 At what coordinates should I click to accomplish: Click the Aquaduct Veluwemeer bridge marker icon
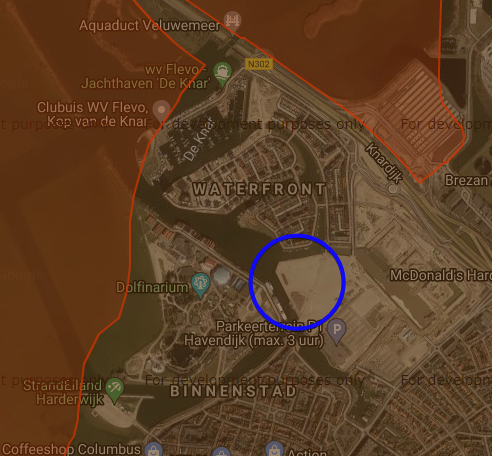[232, 20]
